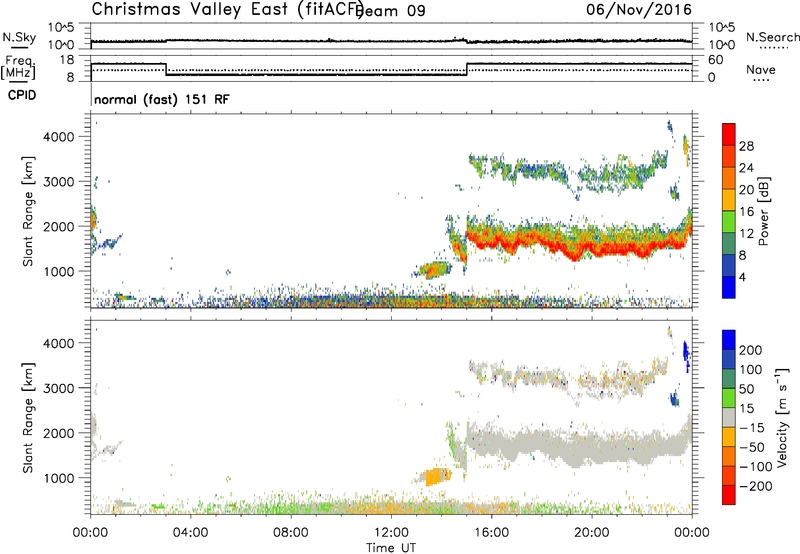
Task: Click the 2000 tick of the velocity panel
Action: click(58, 433)
